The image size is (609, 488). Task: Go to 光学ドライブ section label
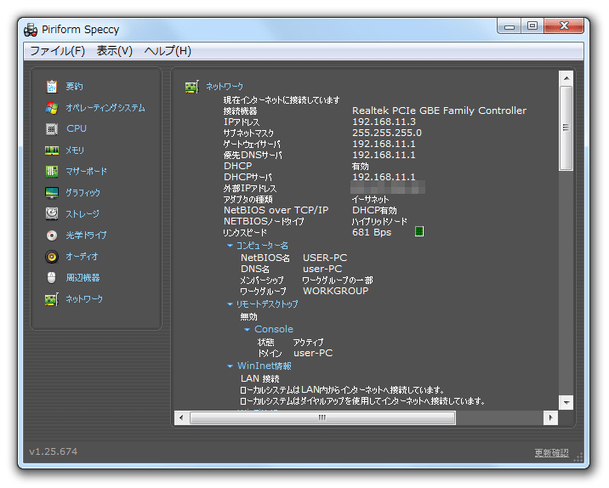tap(86, 235)
